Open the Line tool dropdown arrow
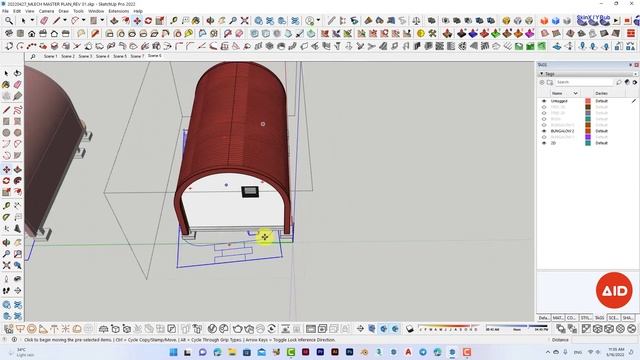Image resolution: width=640 pixels, height=360 pixels. [65, 20]
